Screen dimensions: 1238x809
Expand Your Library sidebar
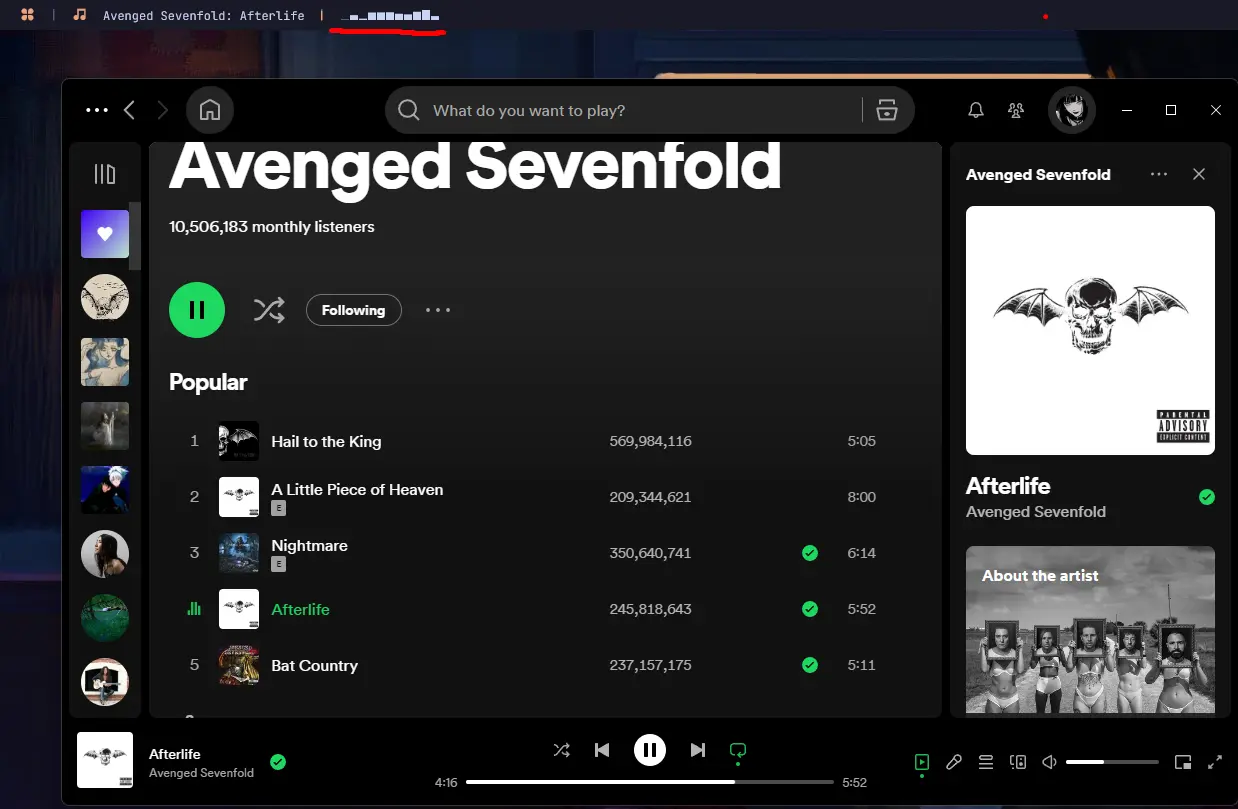(105, 174)
